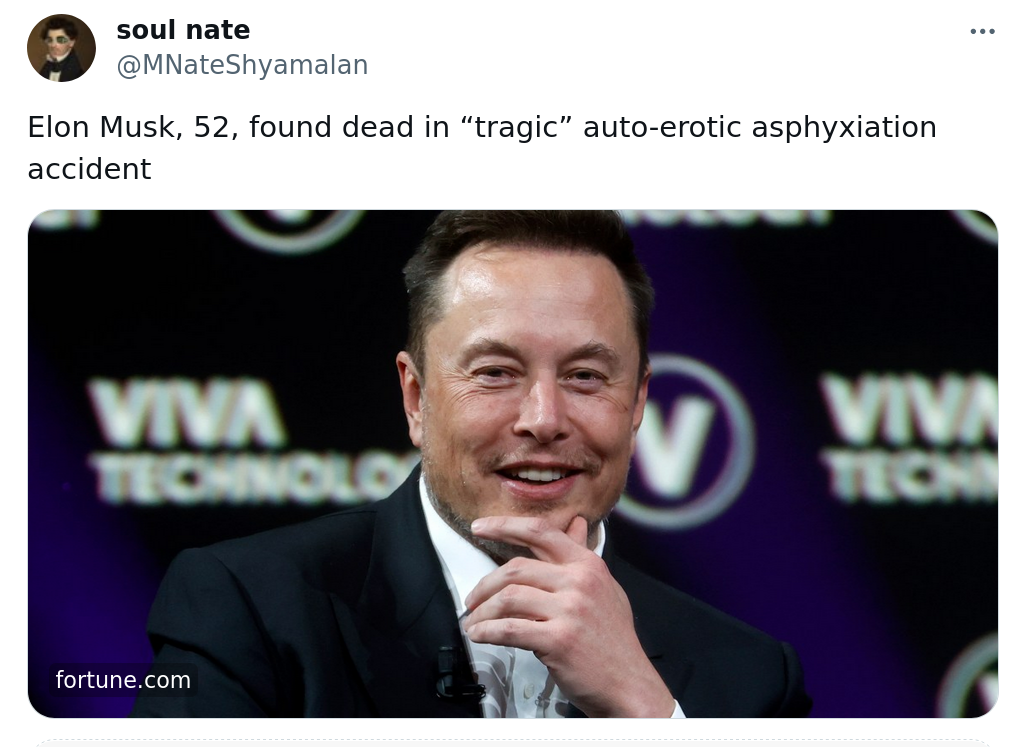This screenshot has height=747, width=1026.
Task: Open the three-dot more options menu
Action: 982,31
